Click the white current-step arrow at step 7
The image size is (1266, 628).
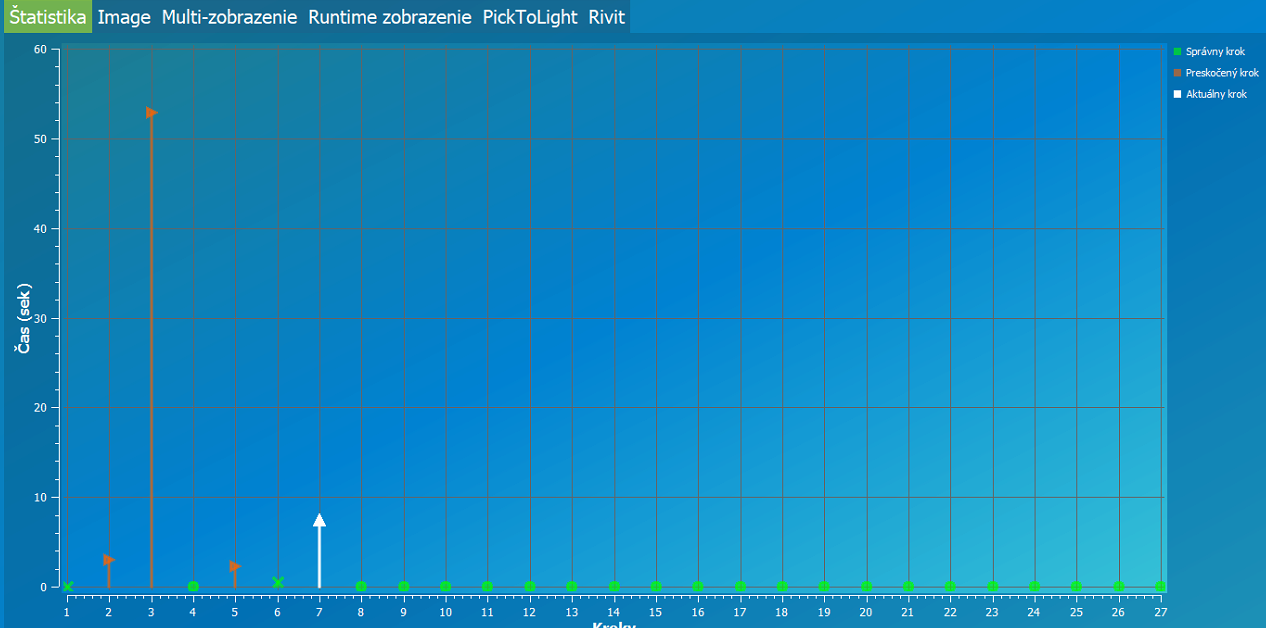click(319, 520)
